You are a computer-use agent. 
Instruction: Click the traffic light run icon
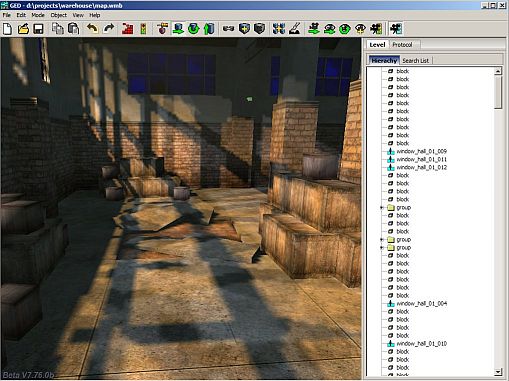pyautogui.click(x=143, y=29)
